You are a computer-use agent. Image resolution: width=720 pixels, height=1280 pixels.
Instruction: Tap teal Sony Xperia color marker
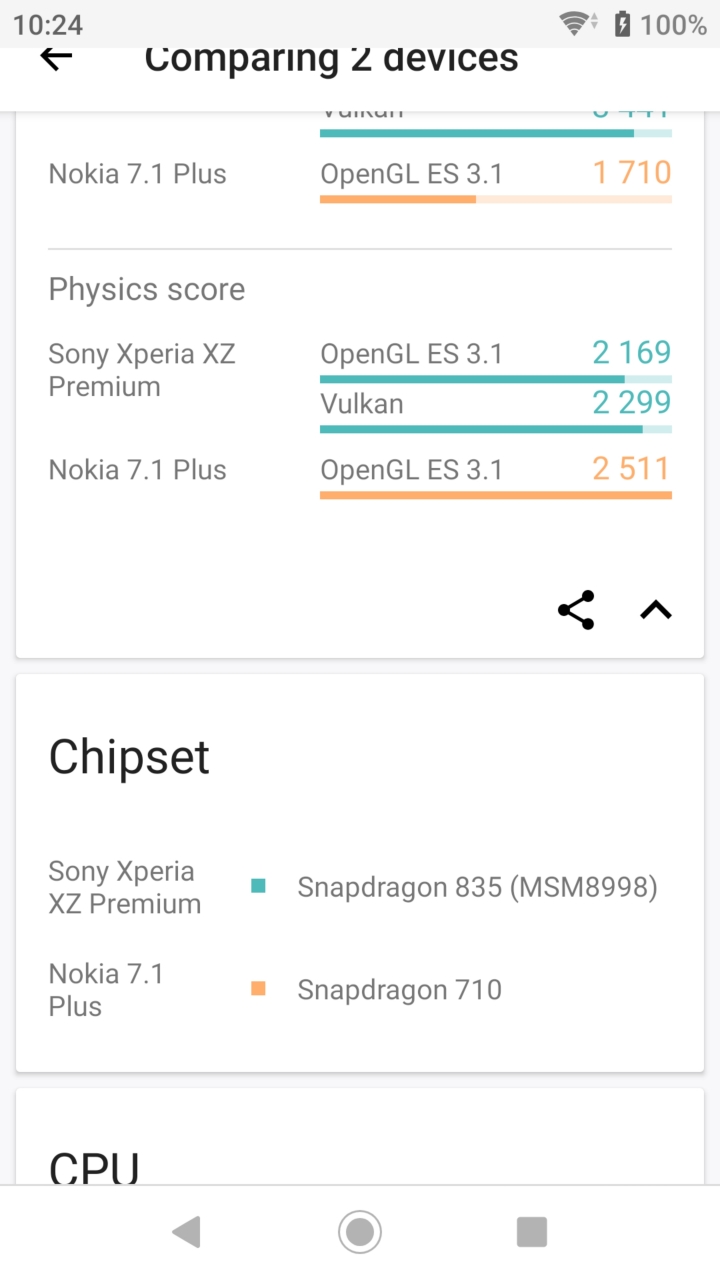(258, 886)
